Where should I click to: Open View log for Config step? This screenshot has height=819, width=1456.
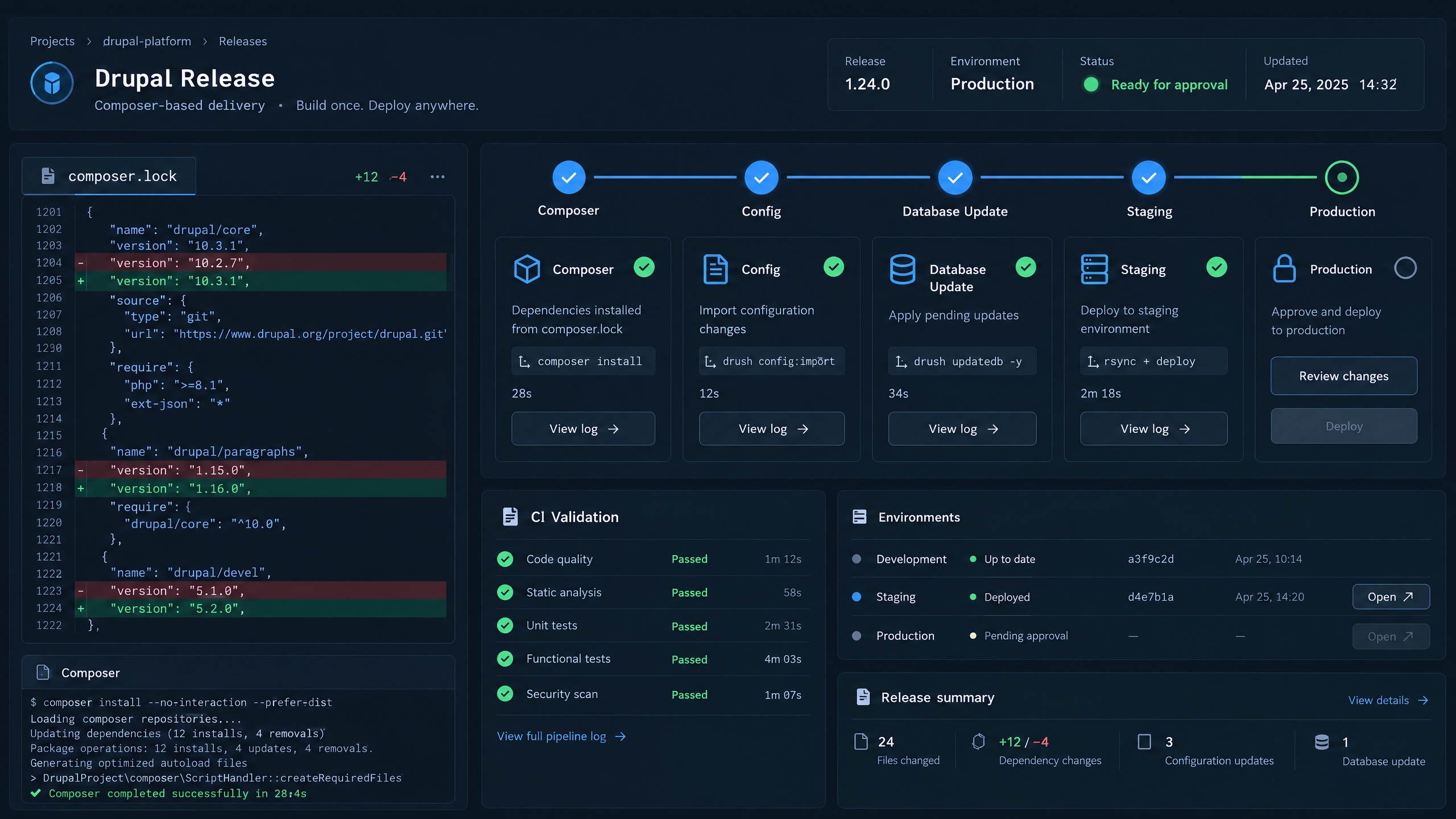point(772,429)
